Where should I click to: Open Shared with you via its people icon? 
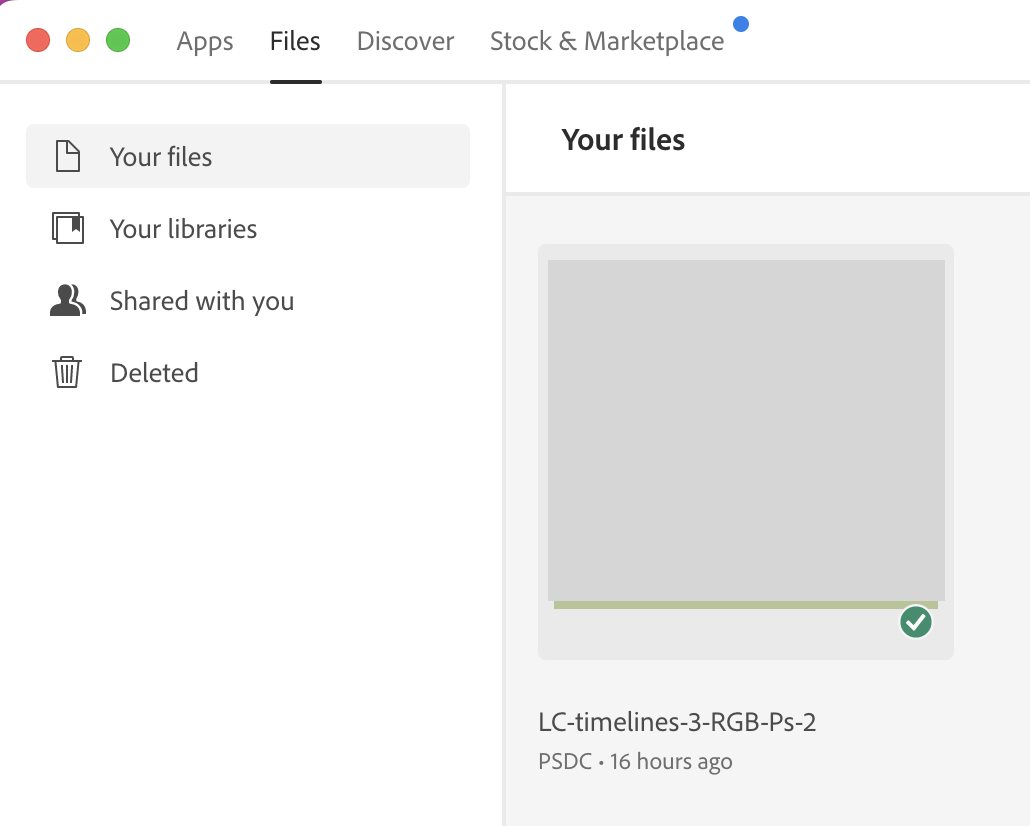point(66,300)
